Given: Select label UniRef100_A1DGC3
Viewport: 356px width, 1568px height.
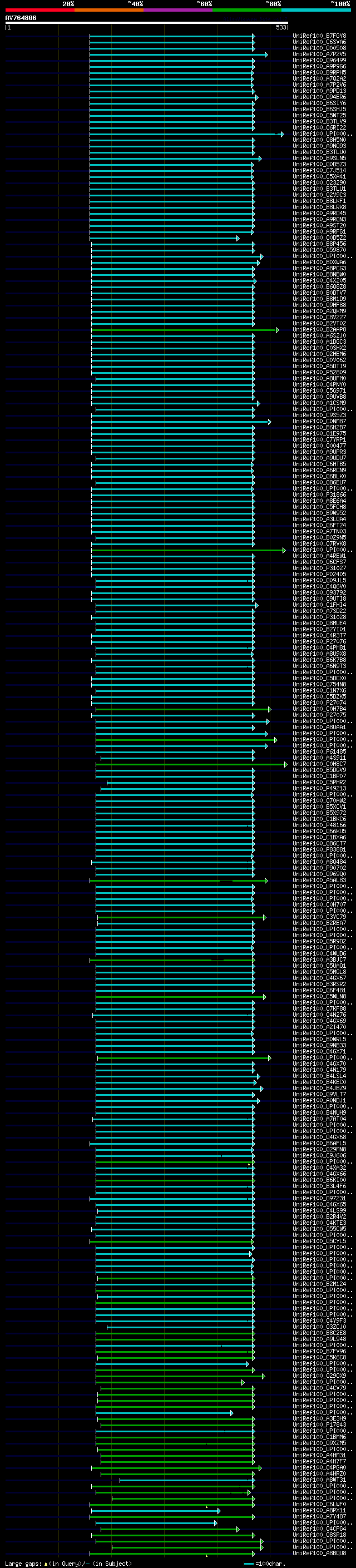Looking at the screenshot, I should click(319, 342).
